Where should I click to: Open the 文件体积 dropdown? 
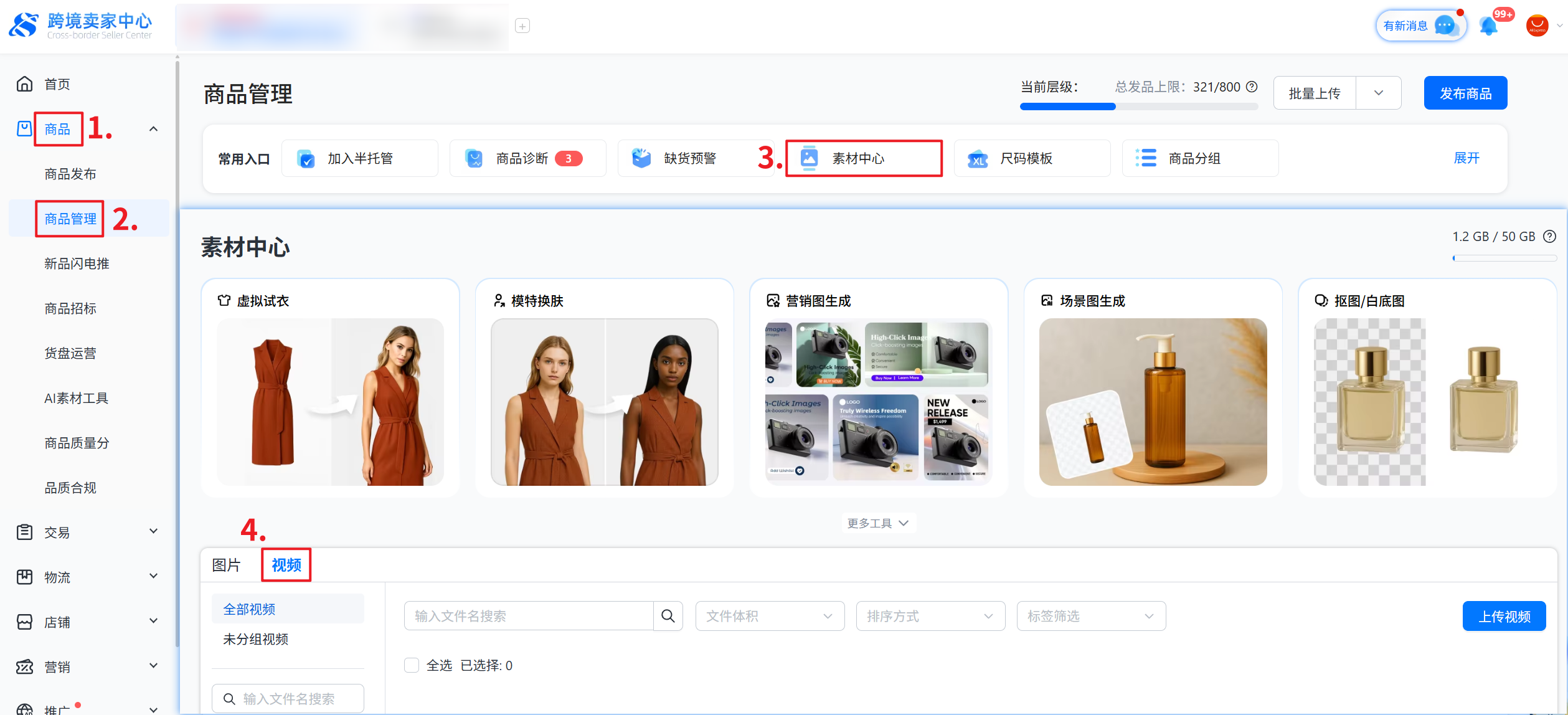coord(769,616)
